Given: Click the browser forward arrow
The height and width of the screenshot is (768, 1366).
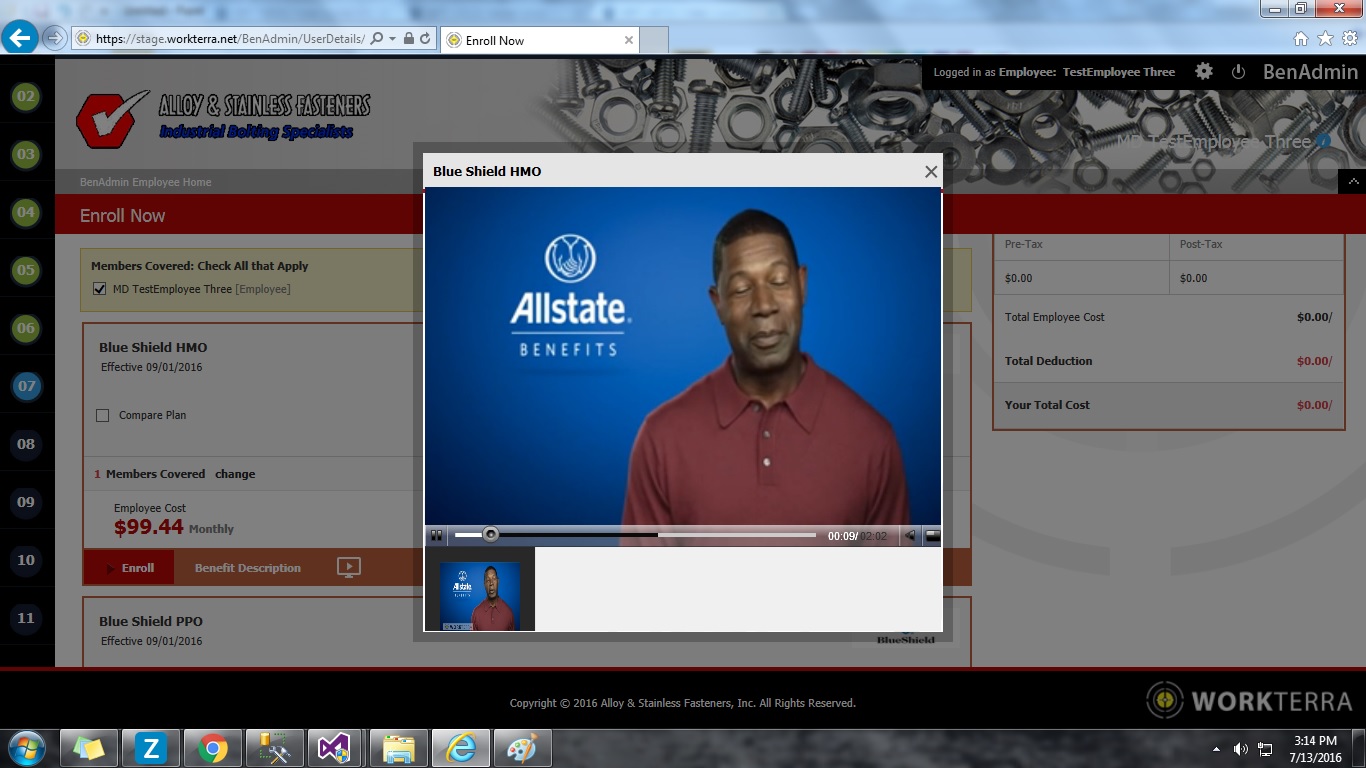Looking at the screenshot, I should click(54, 39).
